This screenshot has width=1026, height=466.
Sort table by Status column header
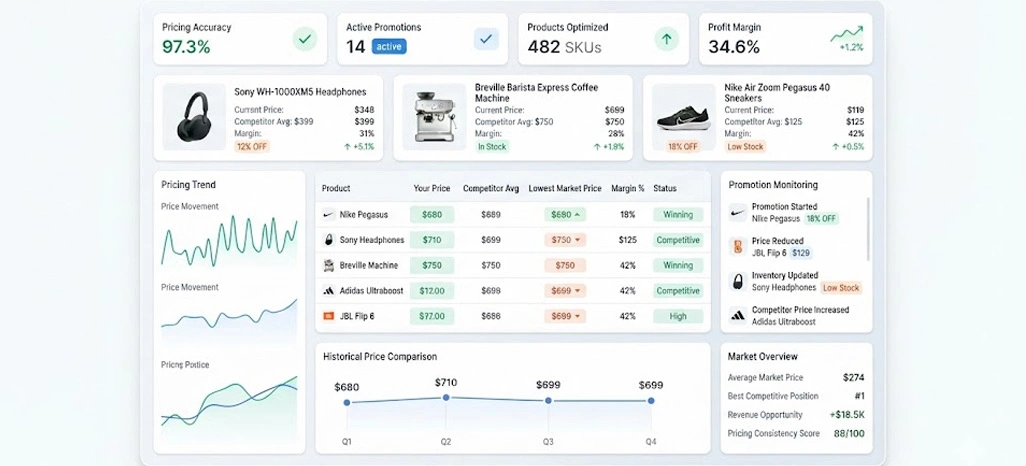(665, 188)
